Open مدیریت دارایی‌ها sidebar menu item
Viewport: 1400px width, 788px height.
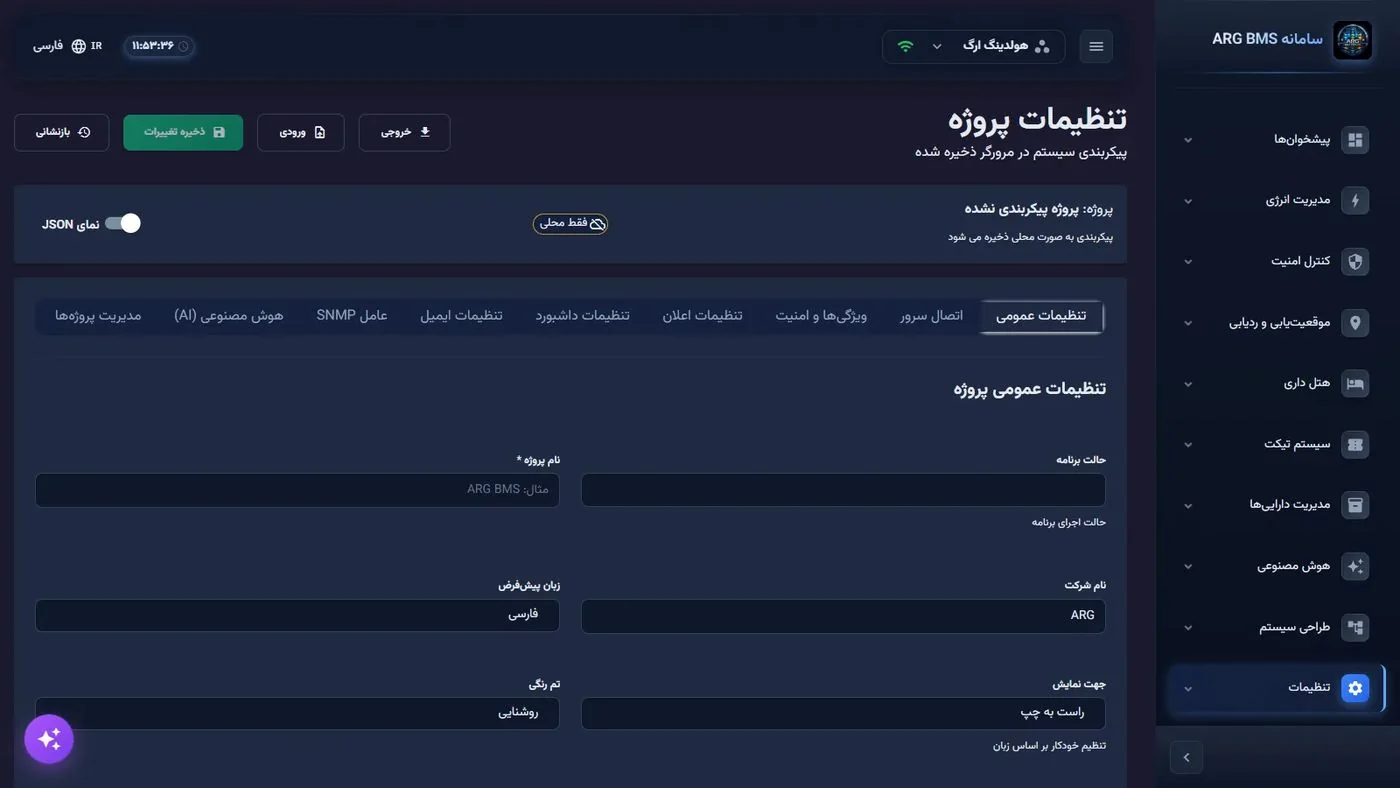[1278, 505]
